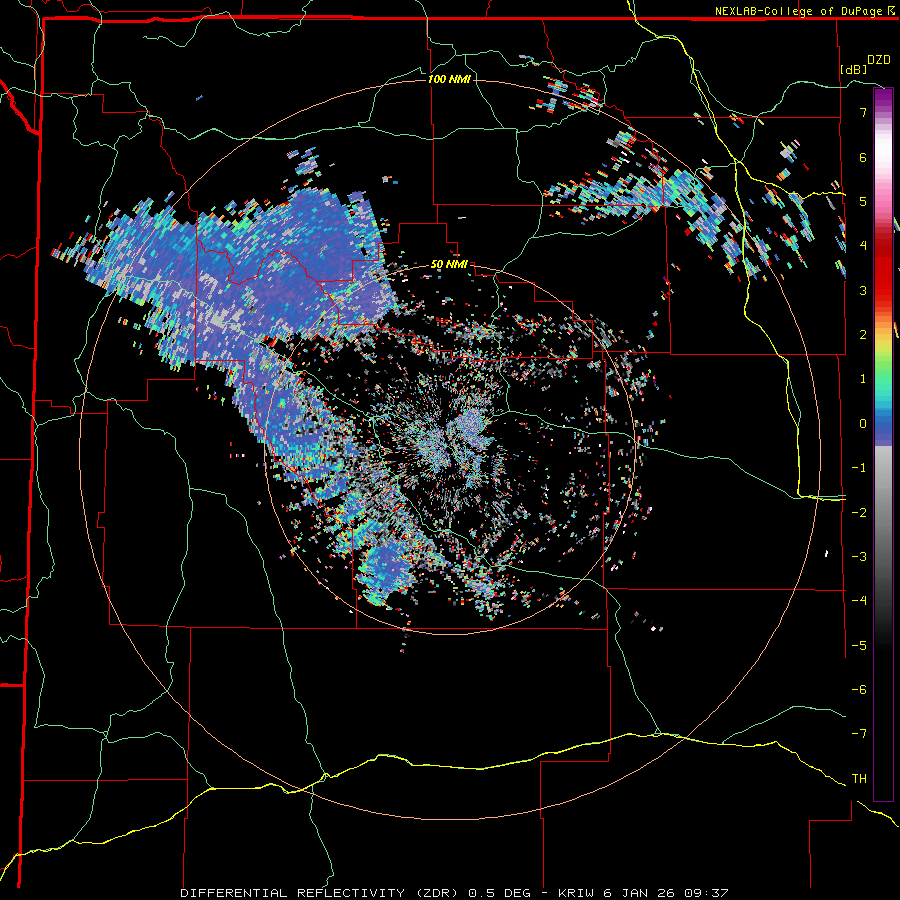Click the KRIW station identifier text
Screen dimensions: 900x900
pyautogui.click(x=577, y=893)
